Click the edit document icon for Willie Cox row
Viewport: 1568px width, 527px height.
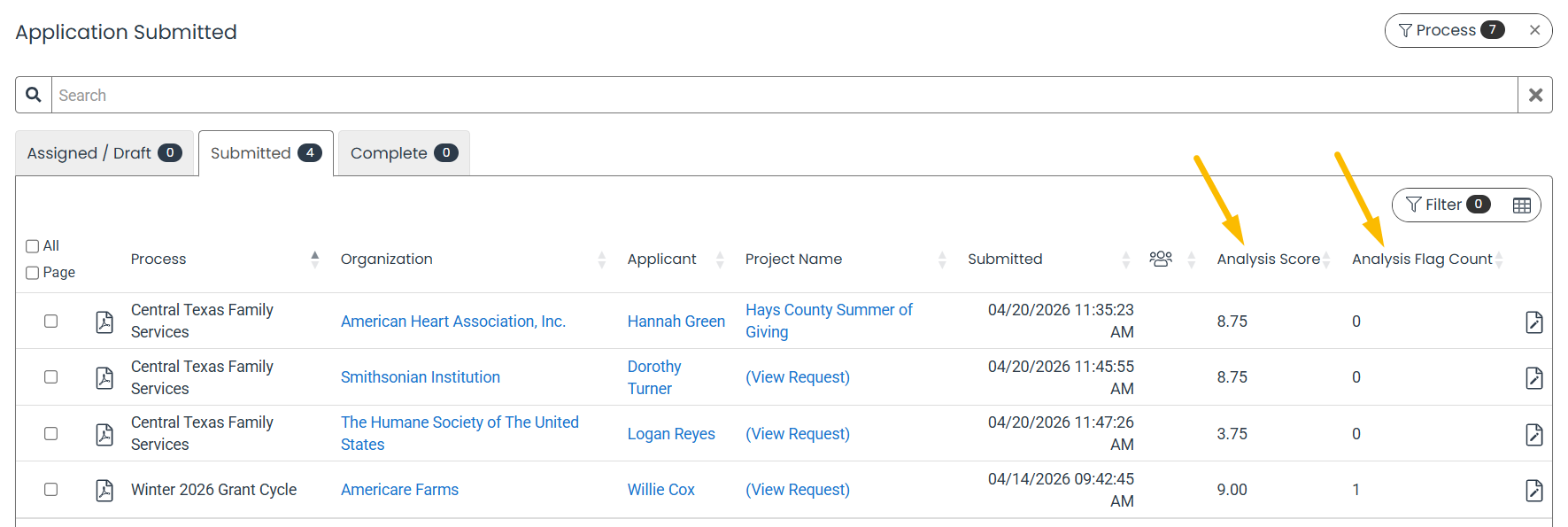click(1534, 490)
